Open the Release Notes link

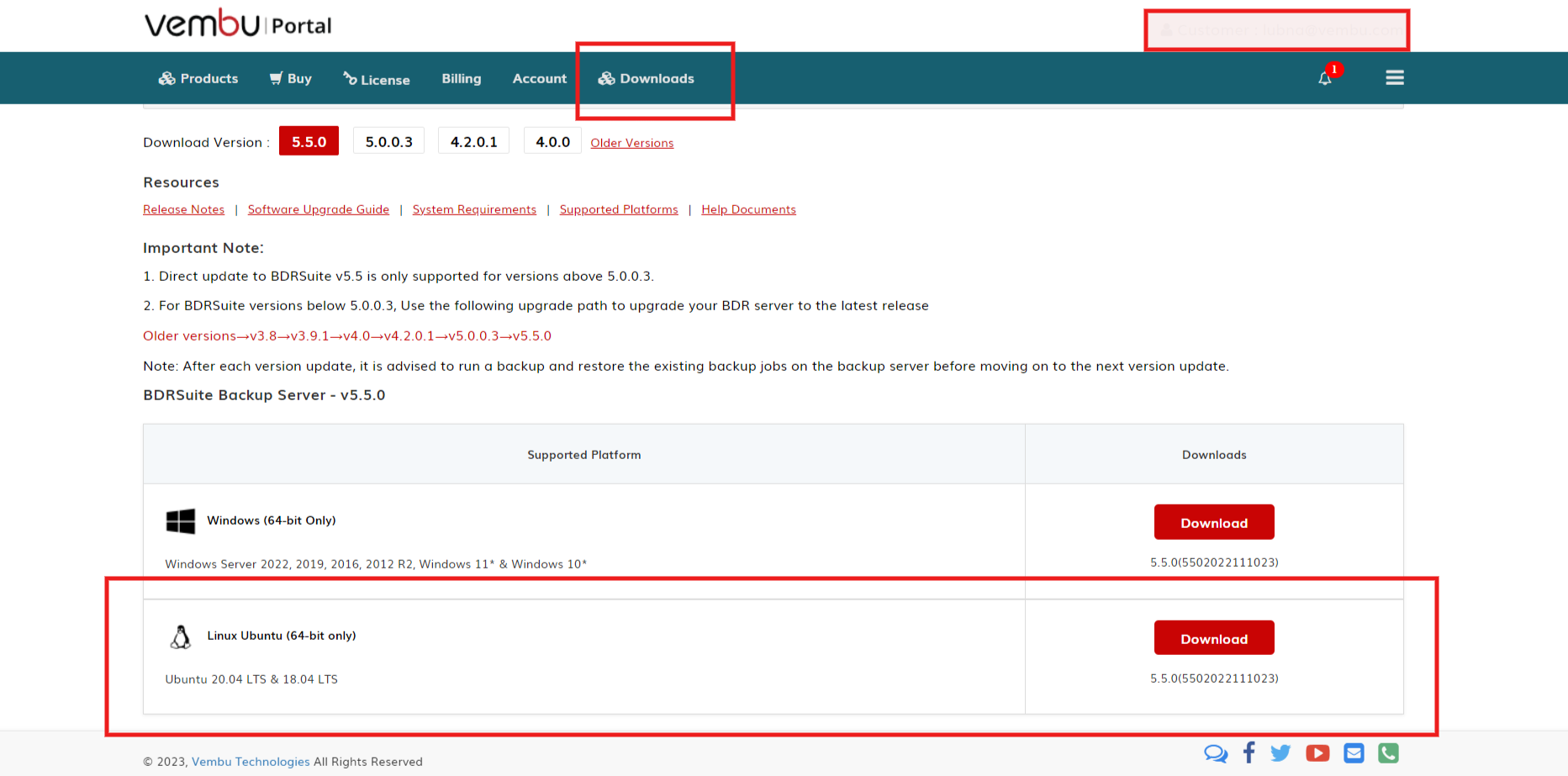(184, 209)
